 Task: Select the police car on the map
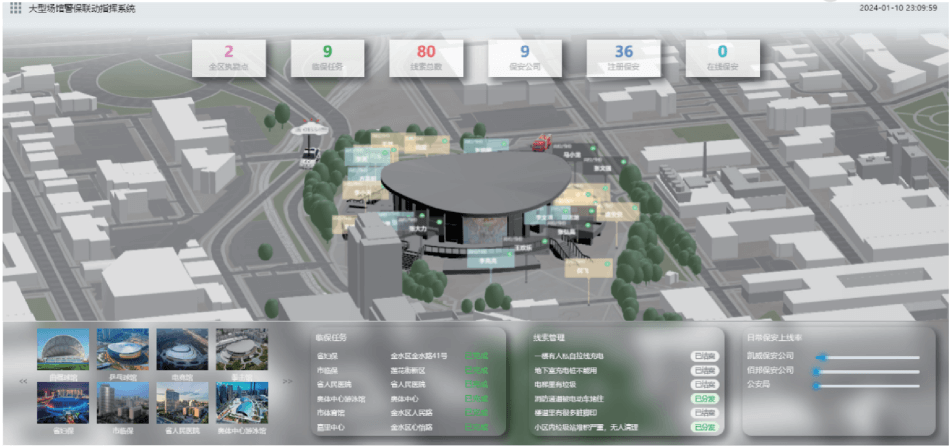tap(312, 155)
